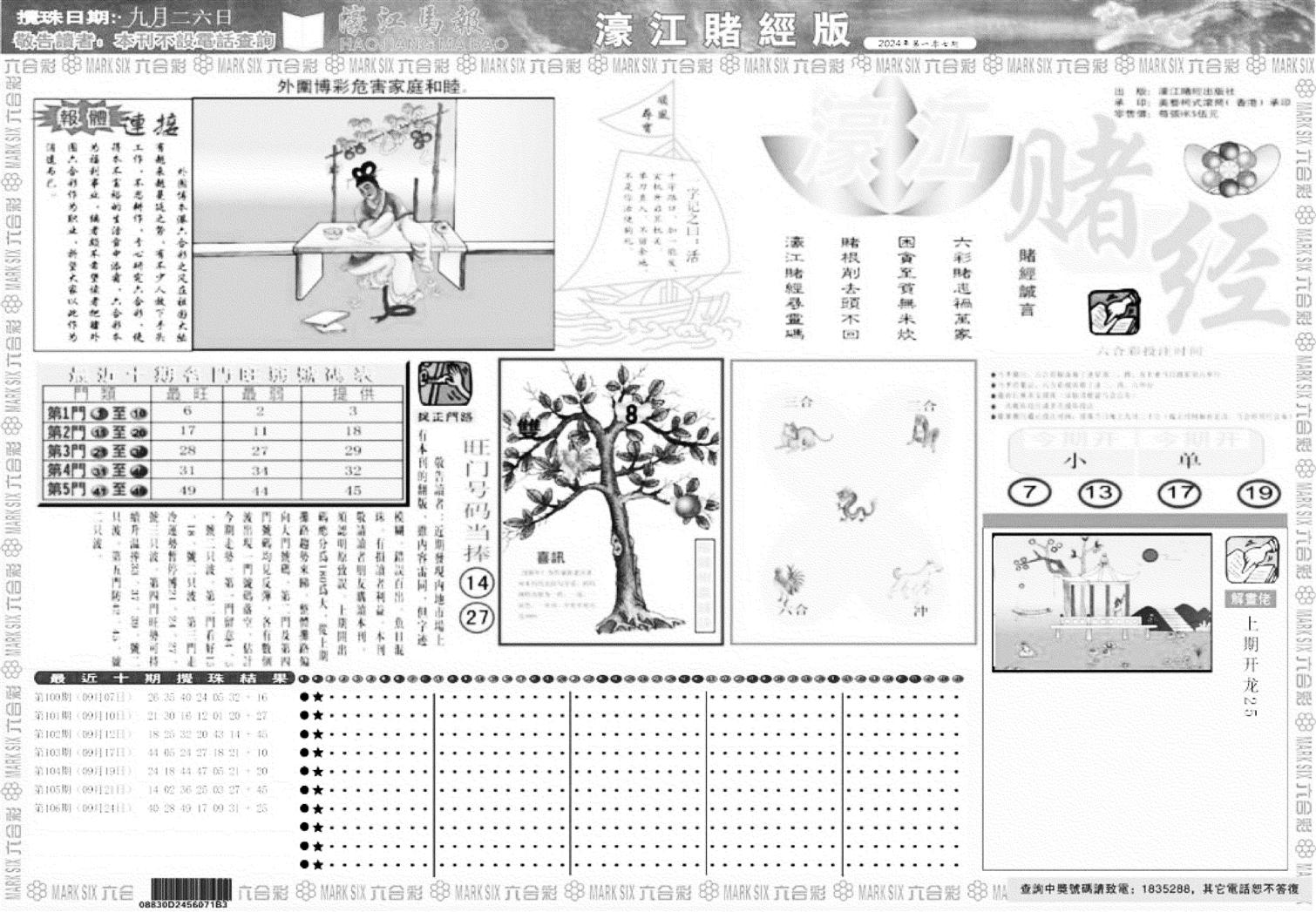Click the 第3門 row label
Viewport: 1316px width, 912px height.
pyautogui.click(x=96, y=451)
